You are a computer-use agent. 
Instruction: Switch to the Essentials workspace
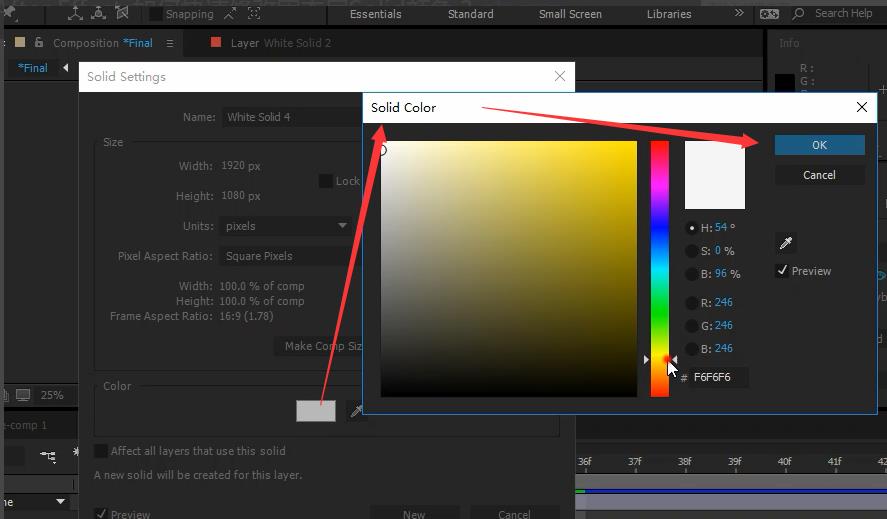[x=376, y=14]
